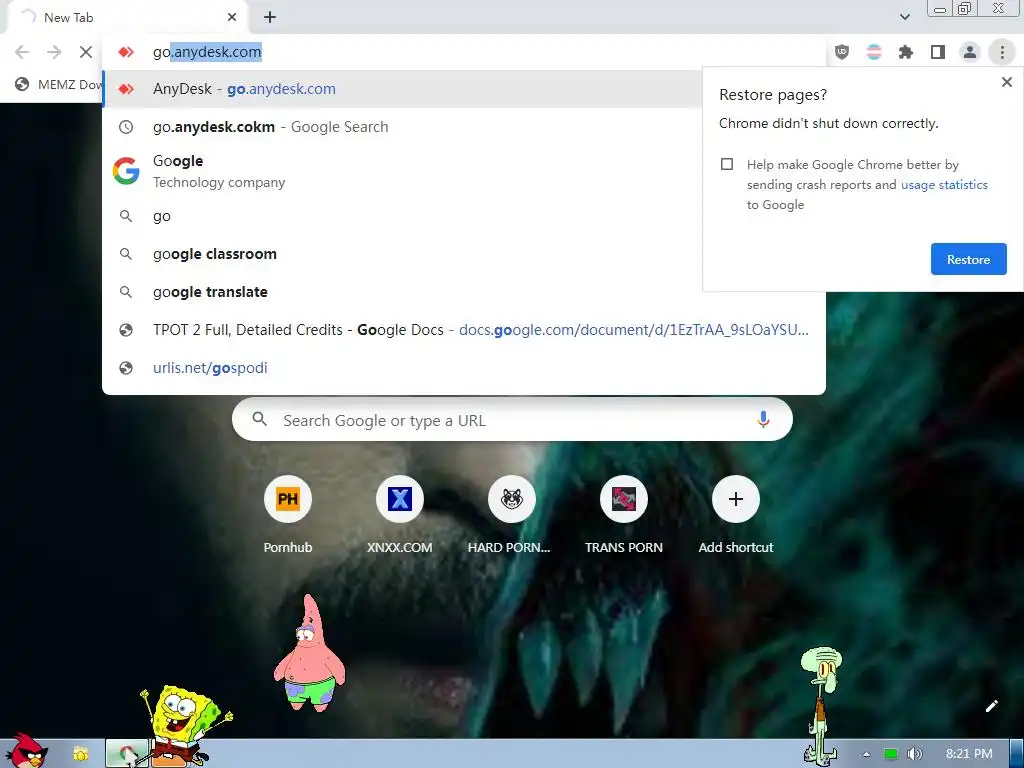Screen dimensions: 1024x768
Task: Open a new tab with plus button
Action: pyautogui.click(x=270, y=17)
